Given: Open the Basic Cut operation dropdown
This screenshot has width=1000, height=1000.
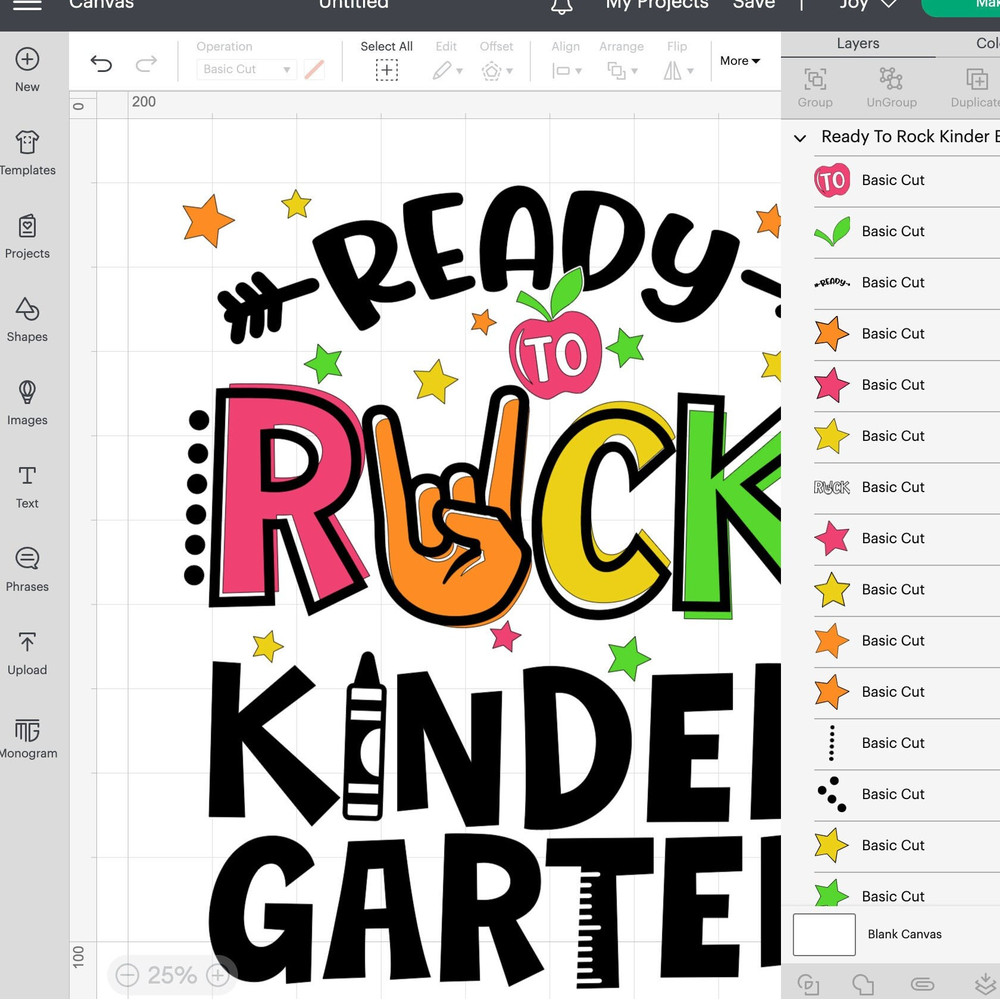Looking at the screenshot, I should 245,69.
